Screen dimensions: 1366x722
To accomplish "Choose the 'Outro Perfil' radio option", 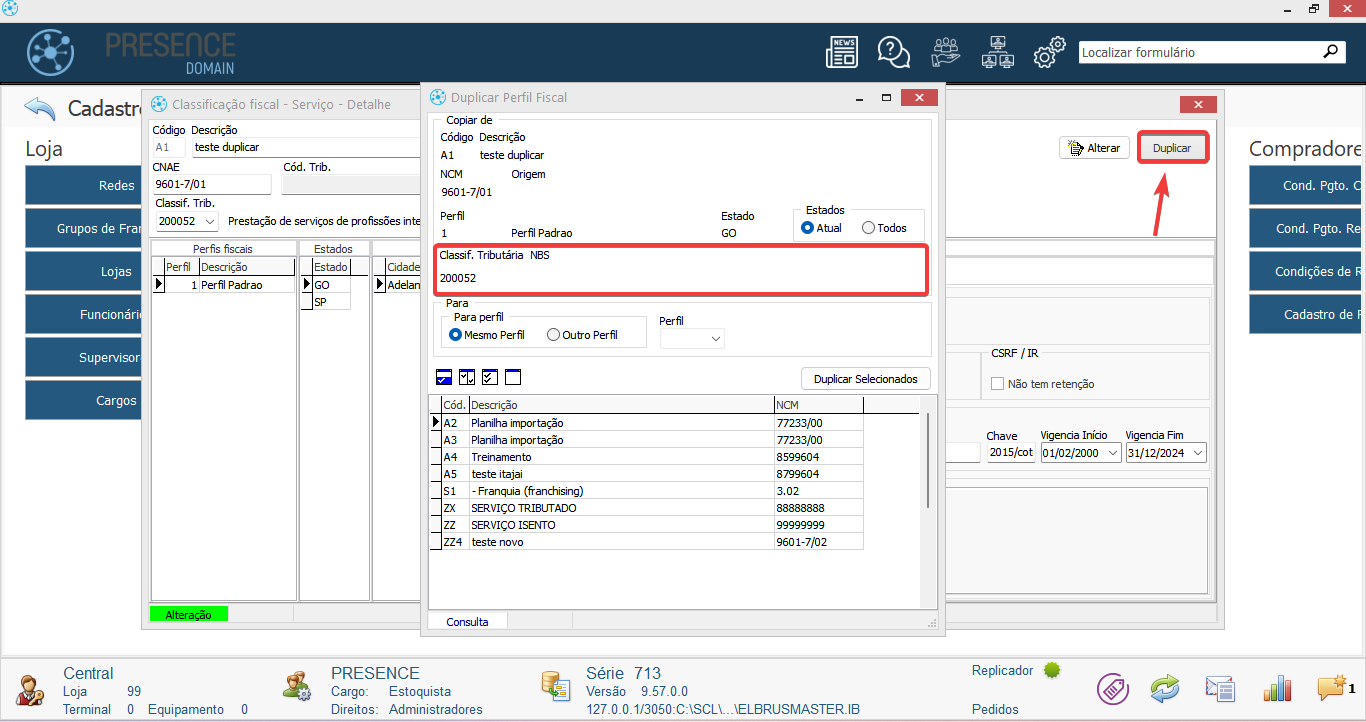I will tap(554, 335).
